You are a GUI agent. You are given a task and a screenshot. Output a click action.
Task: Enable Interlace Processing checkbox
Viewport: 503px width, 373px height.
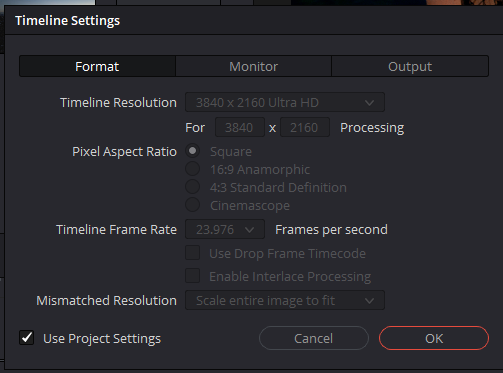193,276
